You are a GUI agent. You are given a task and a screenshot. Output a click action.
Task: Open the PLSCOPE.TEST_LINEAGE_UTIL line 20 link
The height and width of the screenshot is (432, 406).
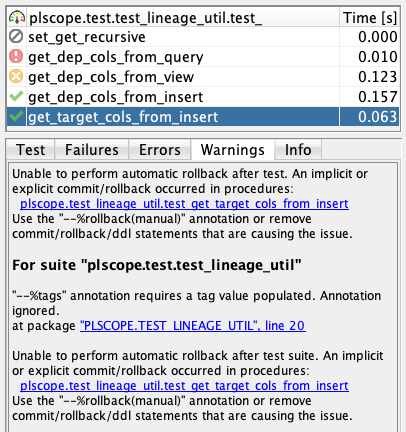(193, 326)
